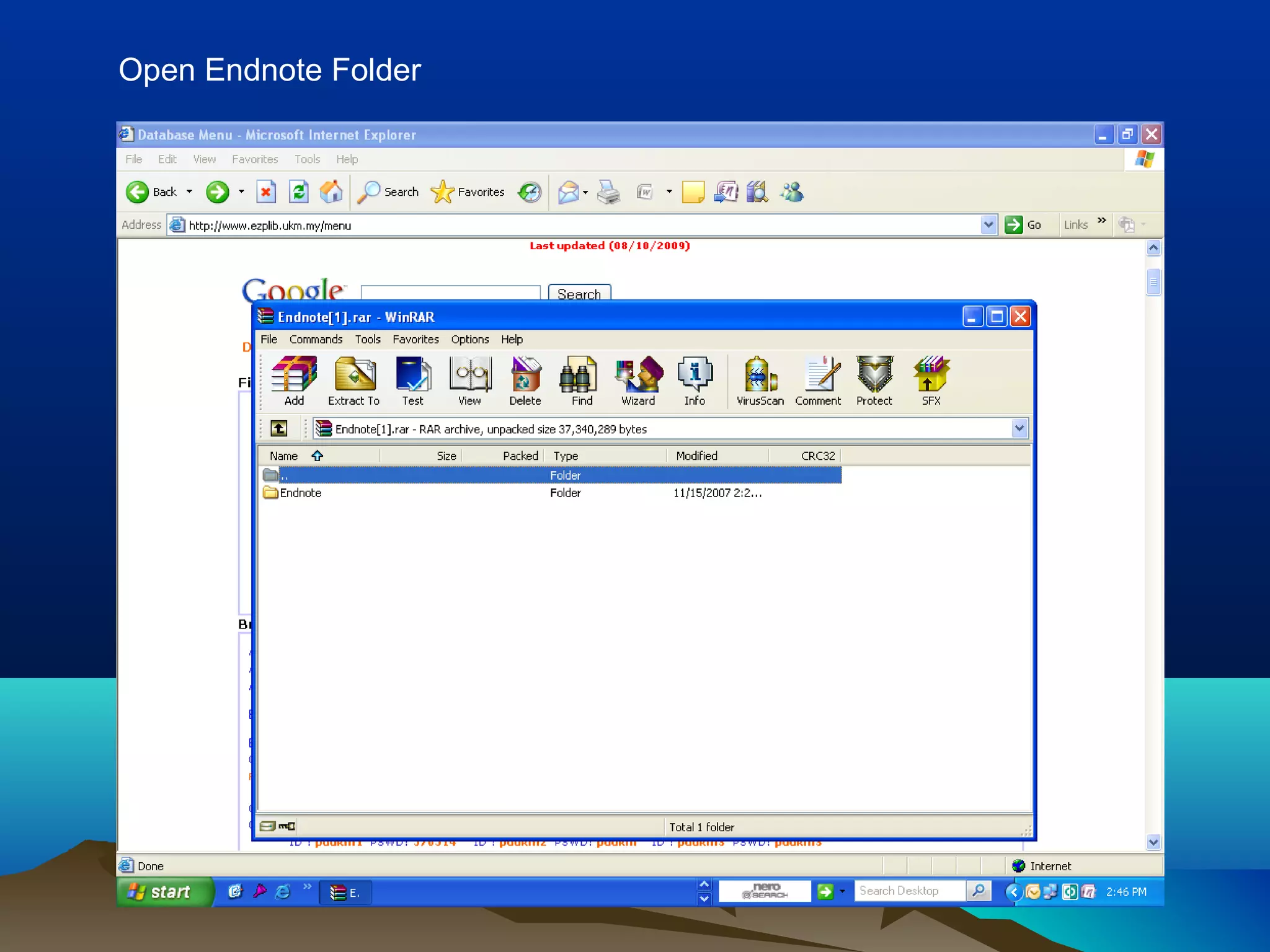The height and width of the screenshot is (952, 1270).
Task: Print the page from IE toolbar
Action: pyautogui.click(x=608, y=192)
